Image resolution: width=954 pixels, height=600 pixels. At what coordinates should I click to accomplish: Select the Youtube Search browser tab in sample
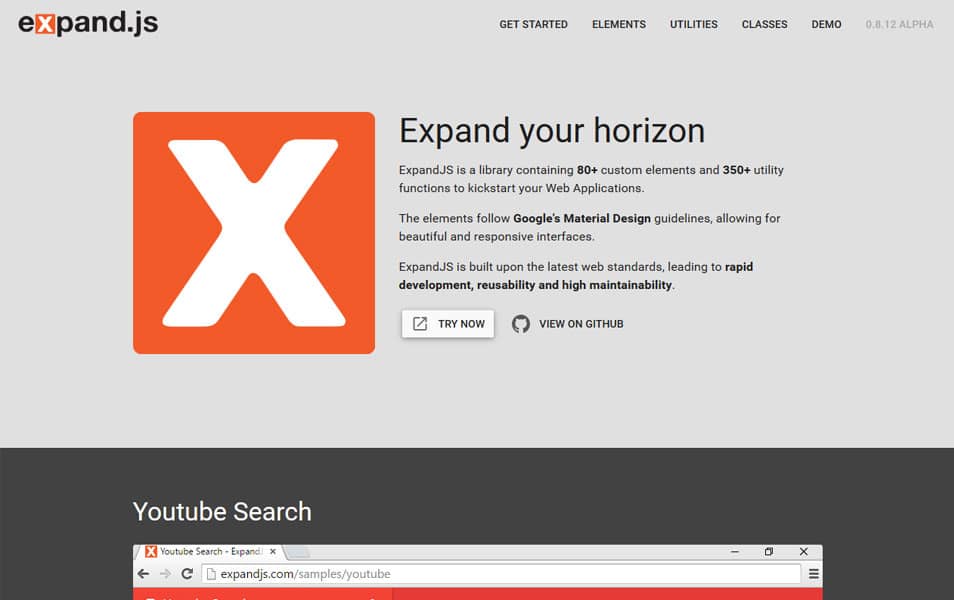[210, 551]
